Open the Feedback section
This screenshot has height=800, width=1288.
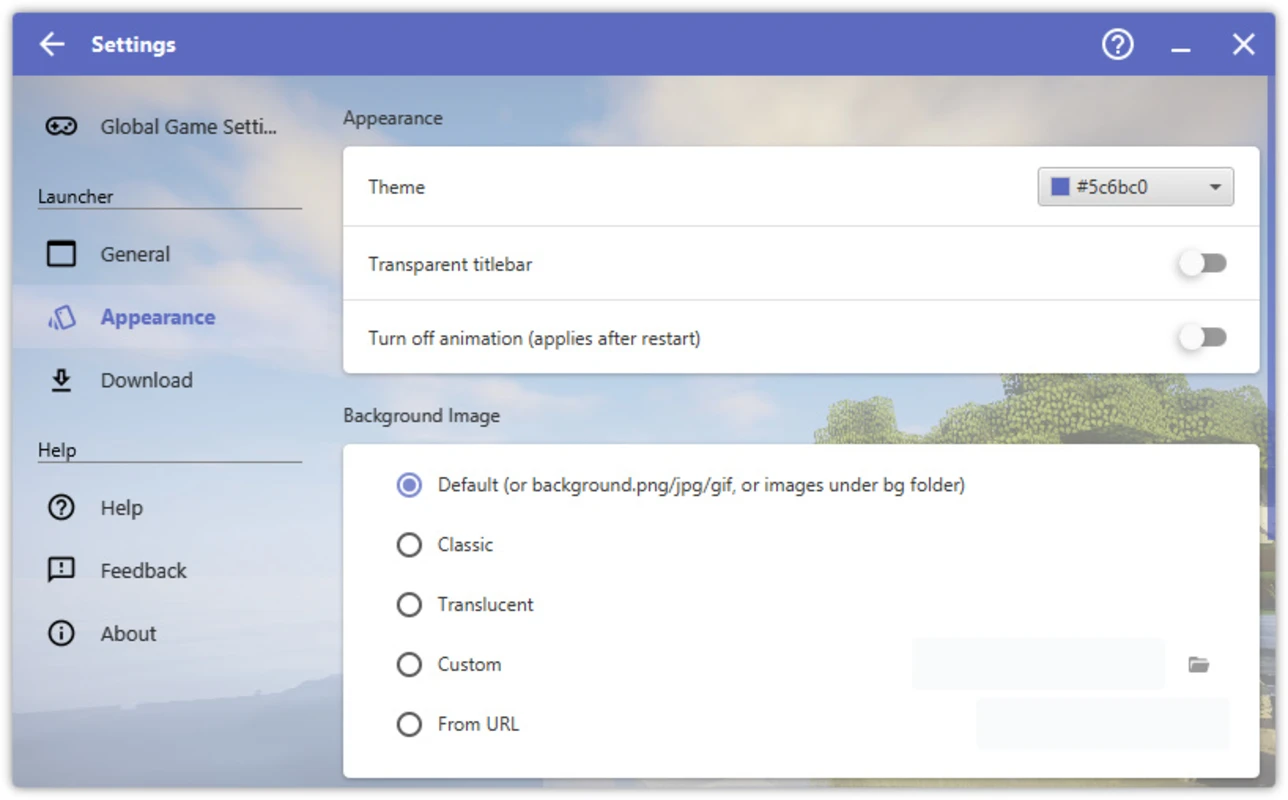(143, 571)
